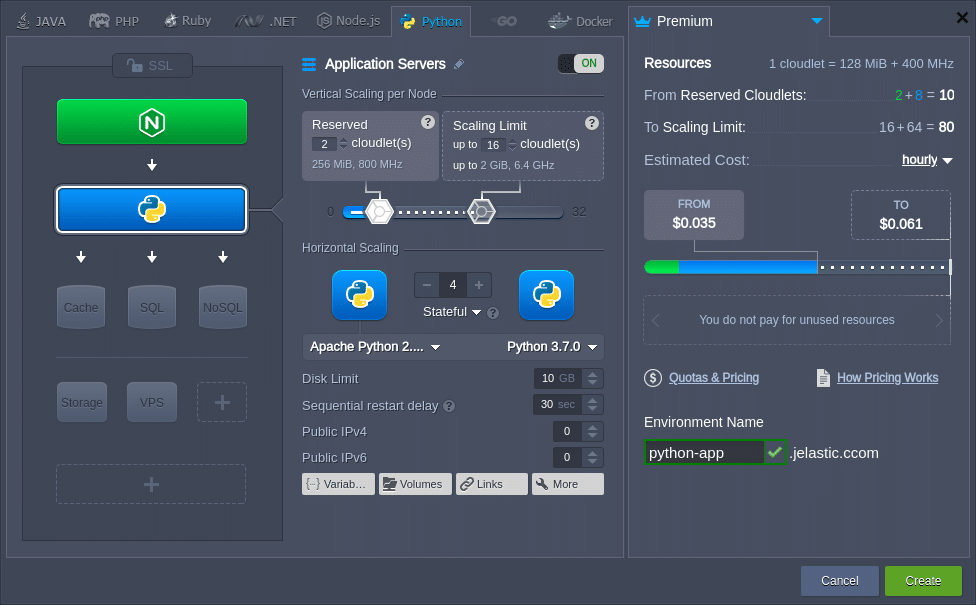The image size is (976, 605).
Task: Expand the Python 3.7.0 version dropdown
Action: pyautogui.click(x=552, y=347)
